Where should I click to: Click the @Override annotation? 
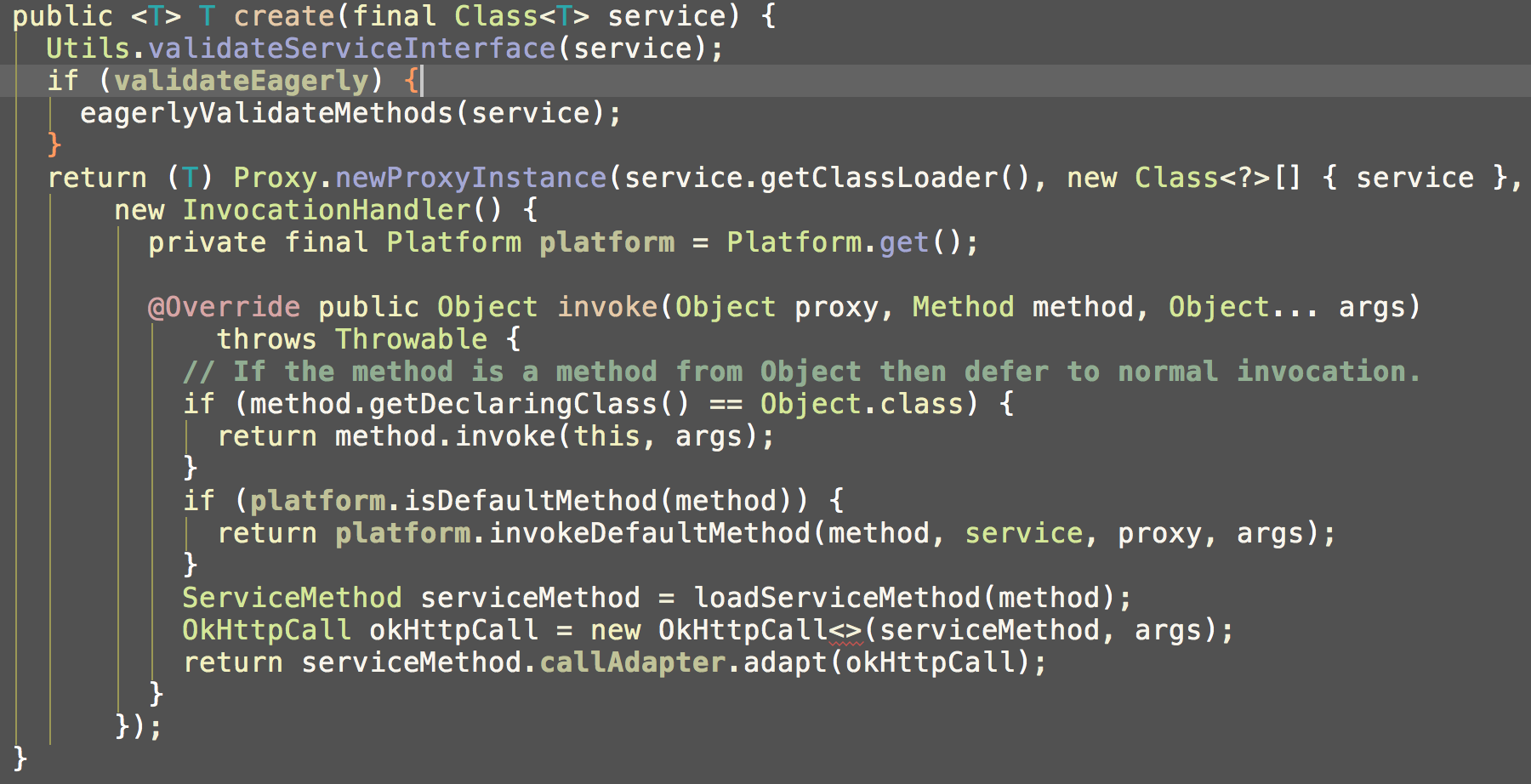pyautogui.click(x=224, y=307)
